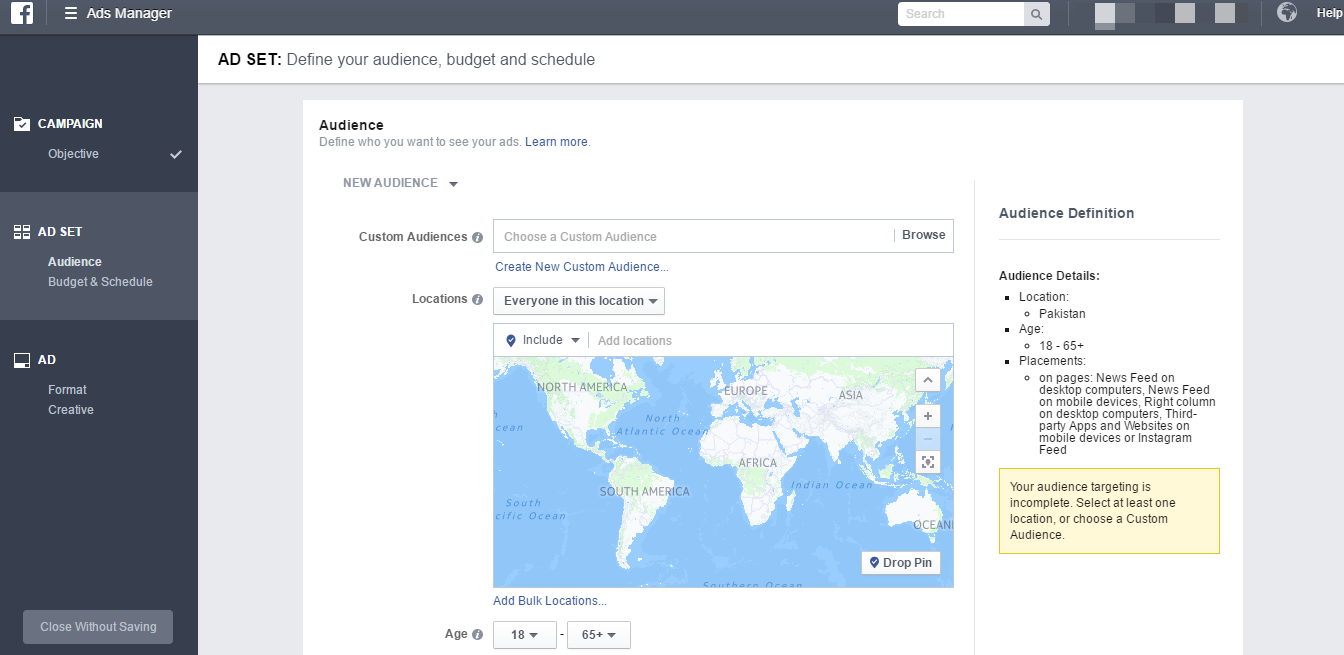Click the Ad Set grid icon
Viewport: 1344px width, 655px height.
[x=22, y=232]
